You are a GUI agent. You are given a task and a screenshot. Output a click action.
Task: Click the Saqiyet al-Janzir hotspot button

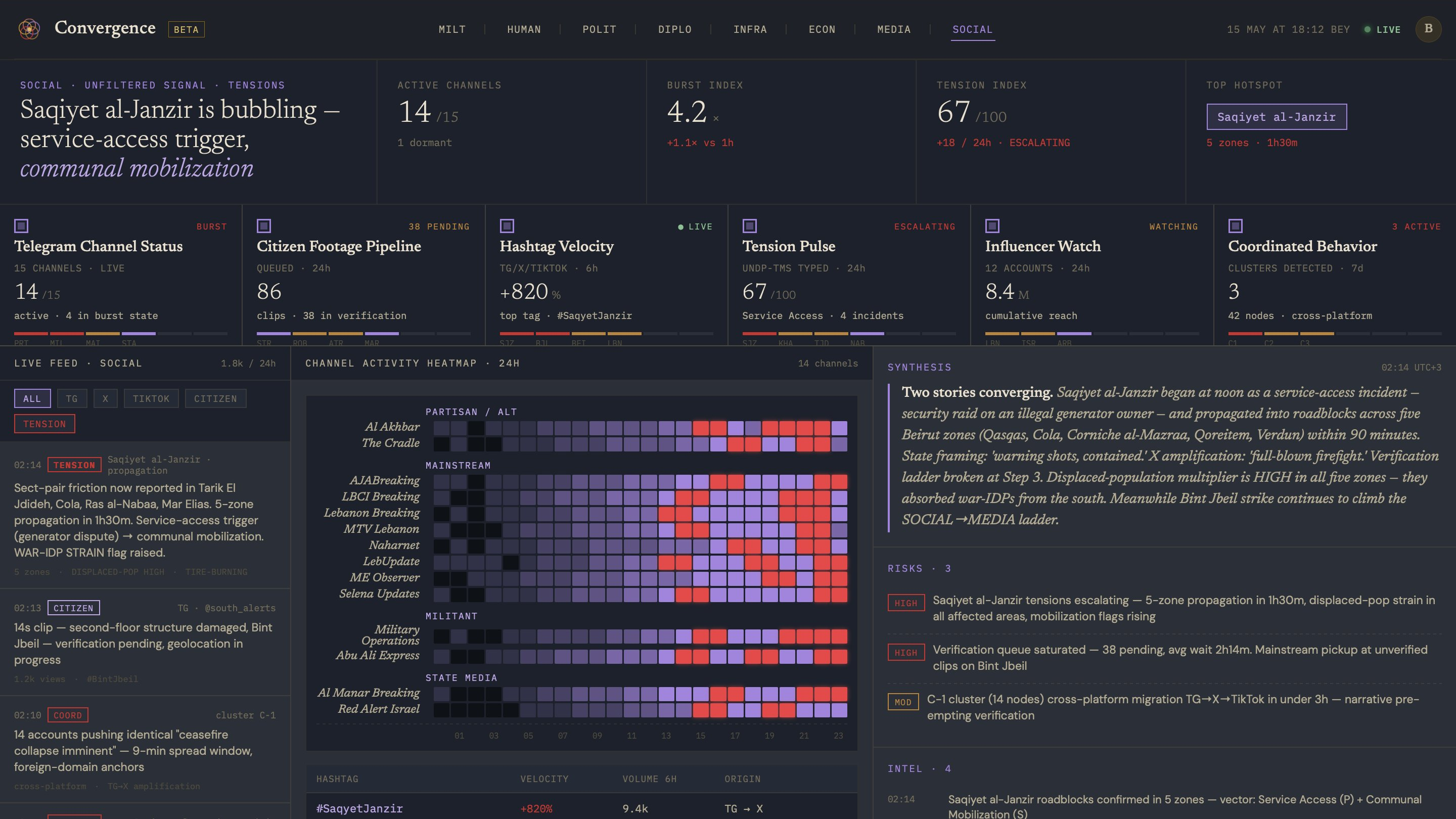click(x=1276, y=116)
